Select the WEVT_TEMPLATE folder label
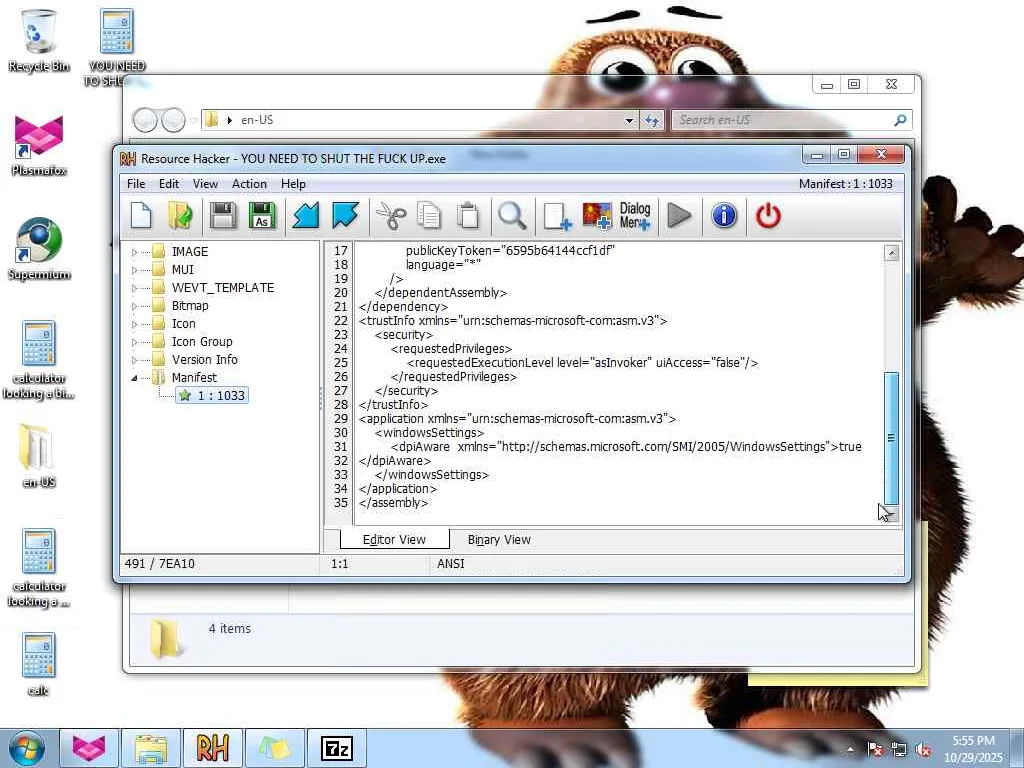This screenshot has height=768, width=1024. [223, 287]
